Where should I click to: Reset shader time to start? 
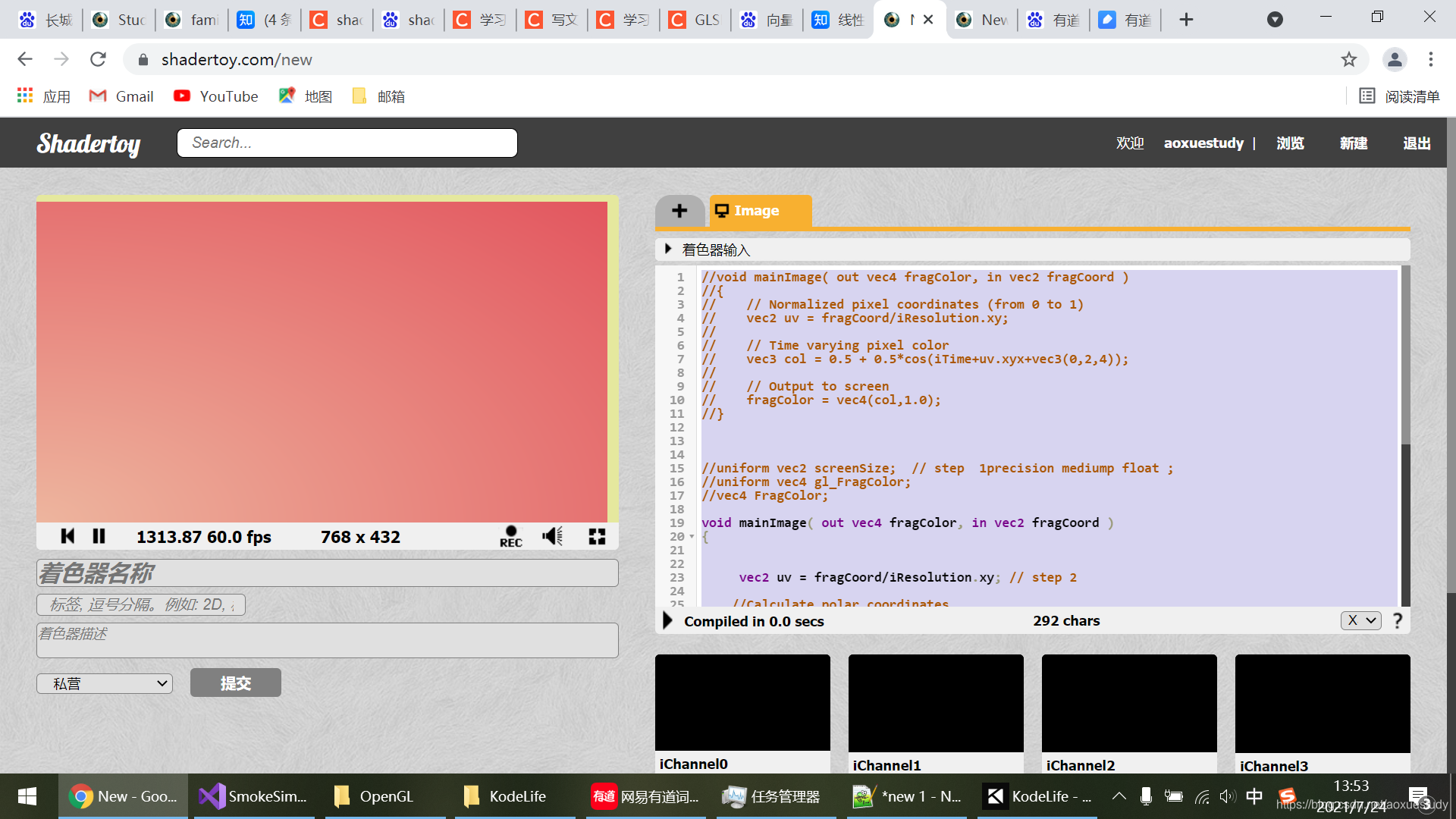coord(67,537)
